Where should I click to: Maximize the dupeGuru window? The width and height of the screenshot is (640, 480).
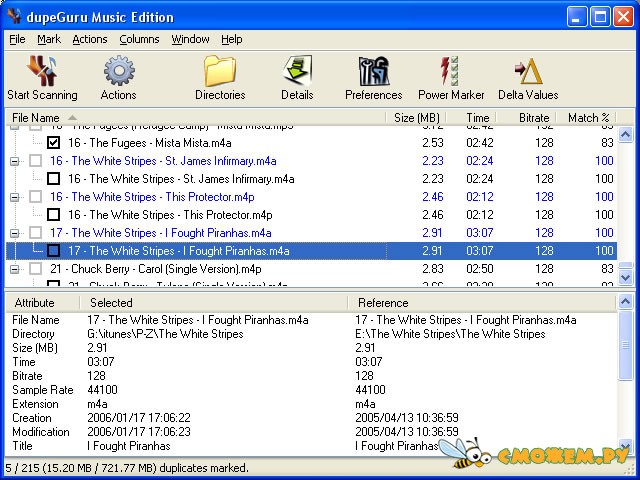point(600,17)
